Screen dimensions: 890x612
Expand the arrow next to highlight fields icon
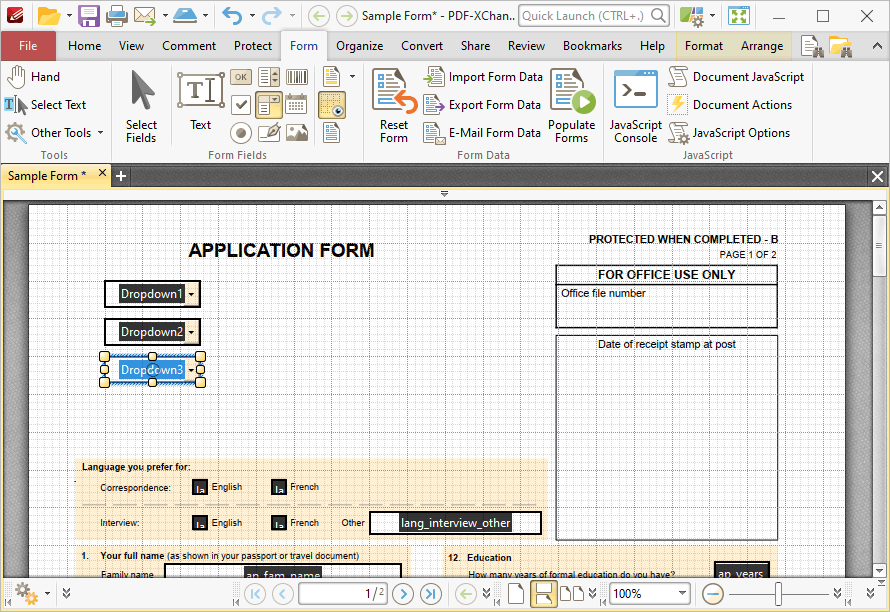pos(352,77)
